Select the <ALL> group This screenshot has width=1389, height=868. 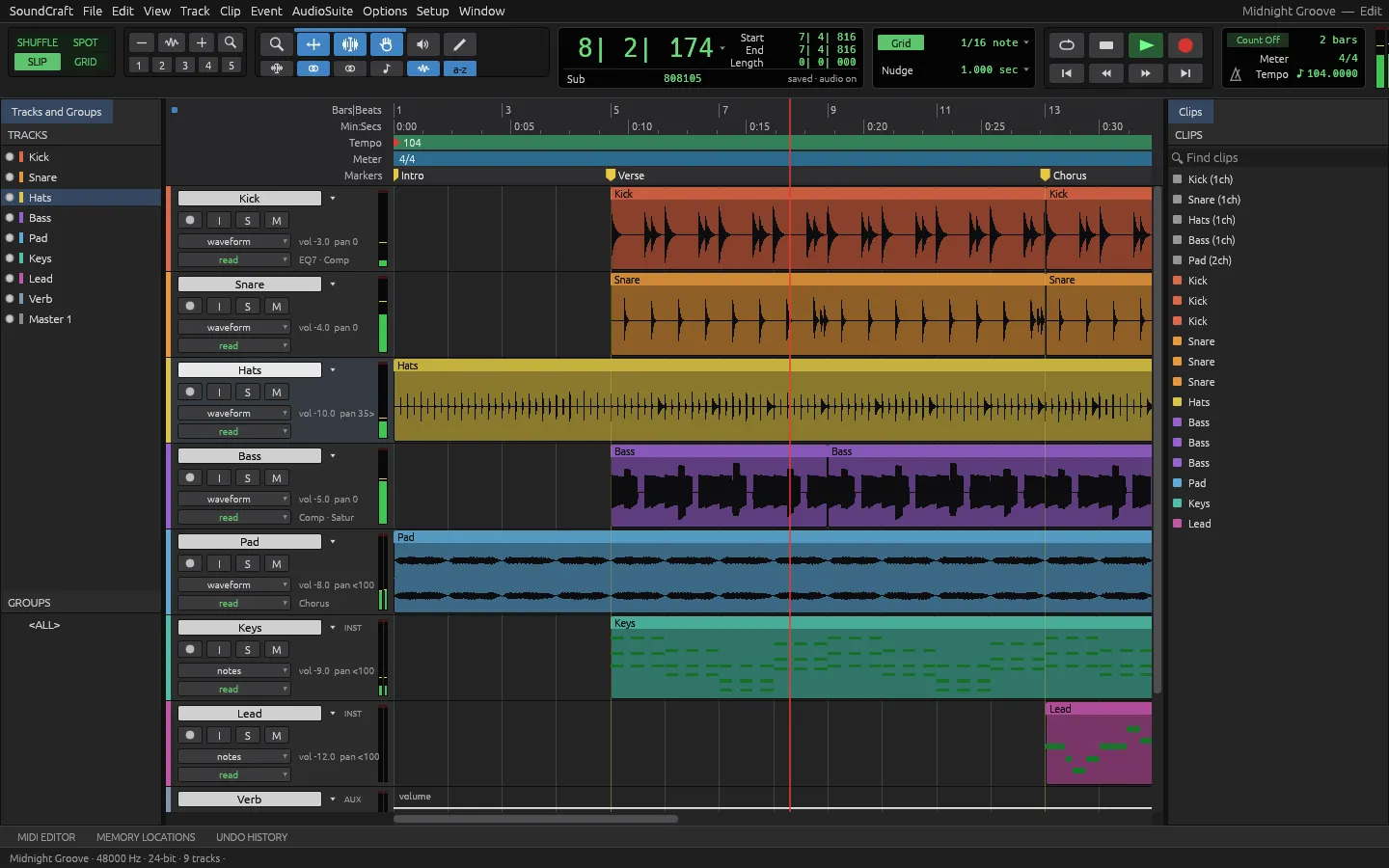[44, 625]
